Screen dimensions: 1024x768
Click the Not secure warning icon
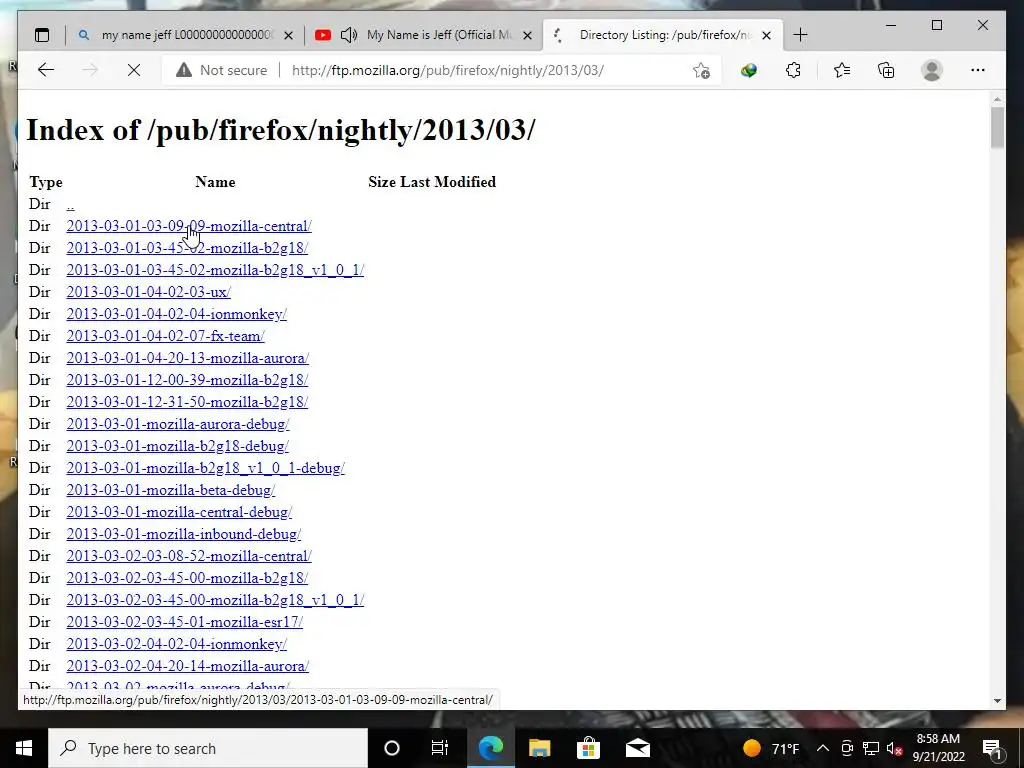[x=184, y=70]
